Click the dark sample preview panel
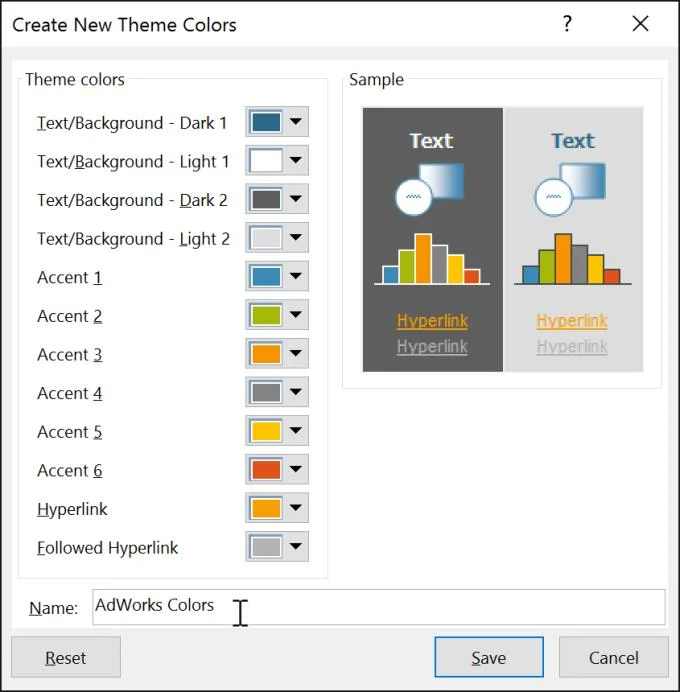The width and height of the screenshot is (680, 692). 432,240
